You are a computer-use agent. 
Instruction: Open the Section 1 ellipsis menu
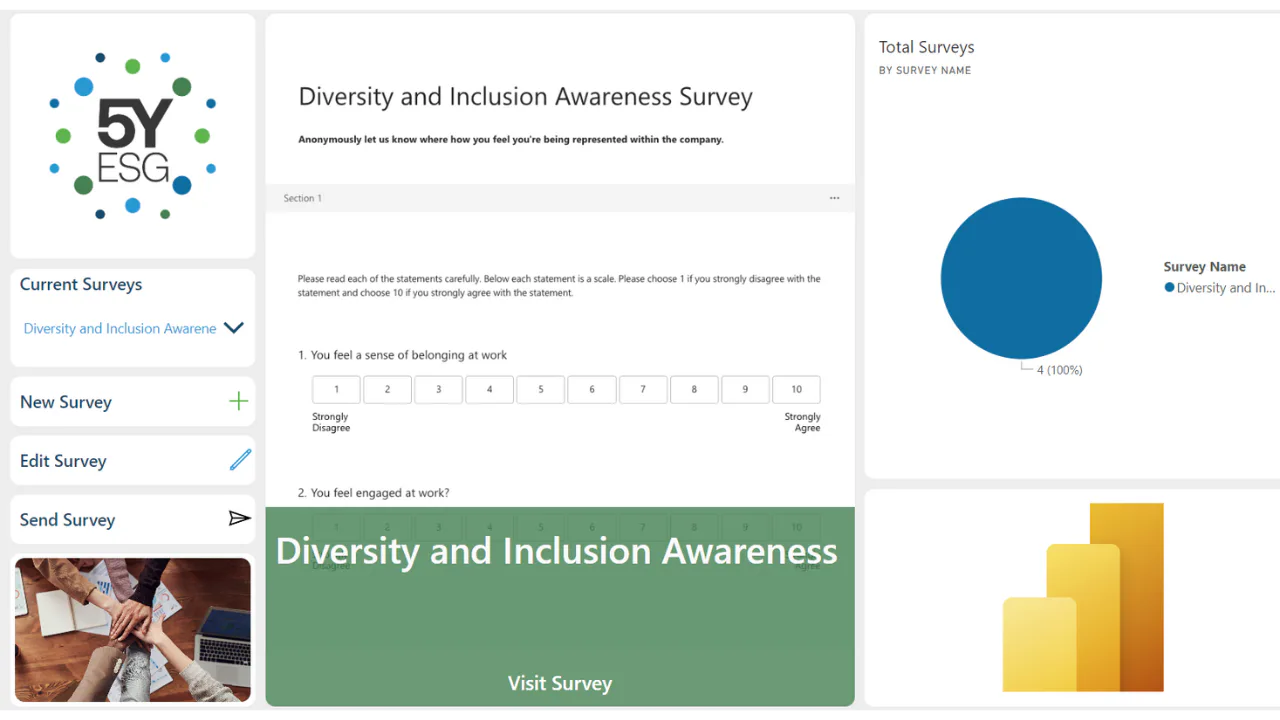click(835, 198)
